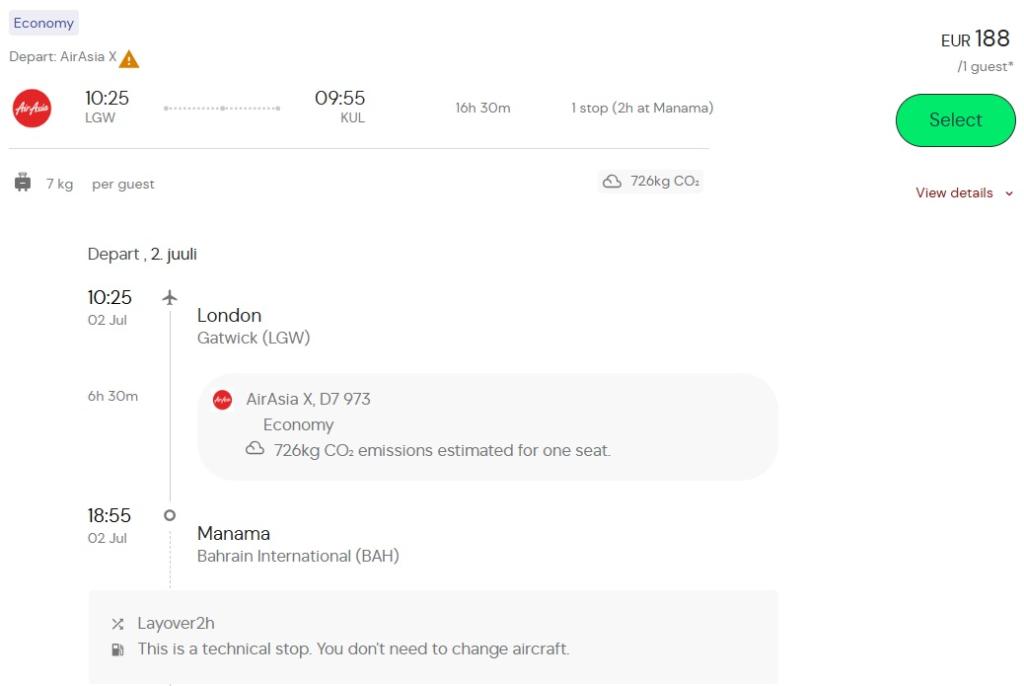
Task: Click the cloud icon in 726kg CO₂ badge
Action: click(x=611, y=182)
